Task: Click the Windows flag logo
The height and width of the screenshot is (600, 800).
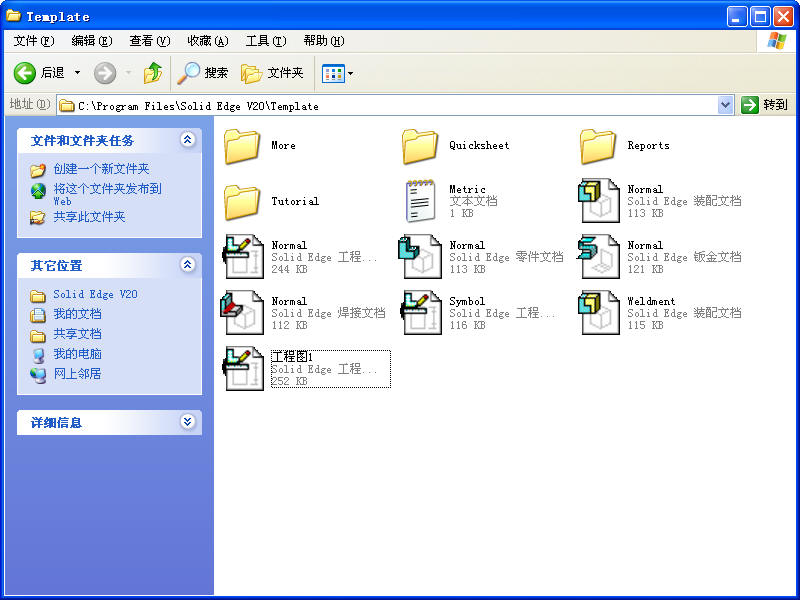Action: pos(777,41)
